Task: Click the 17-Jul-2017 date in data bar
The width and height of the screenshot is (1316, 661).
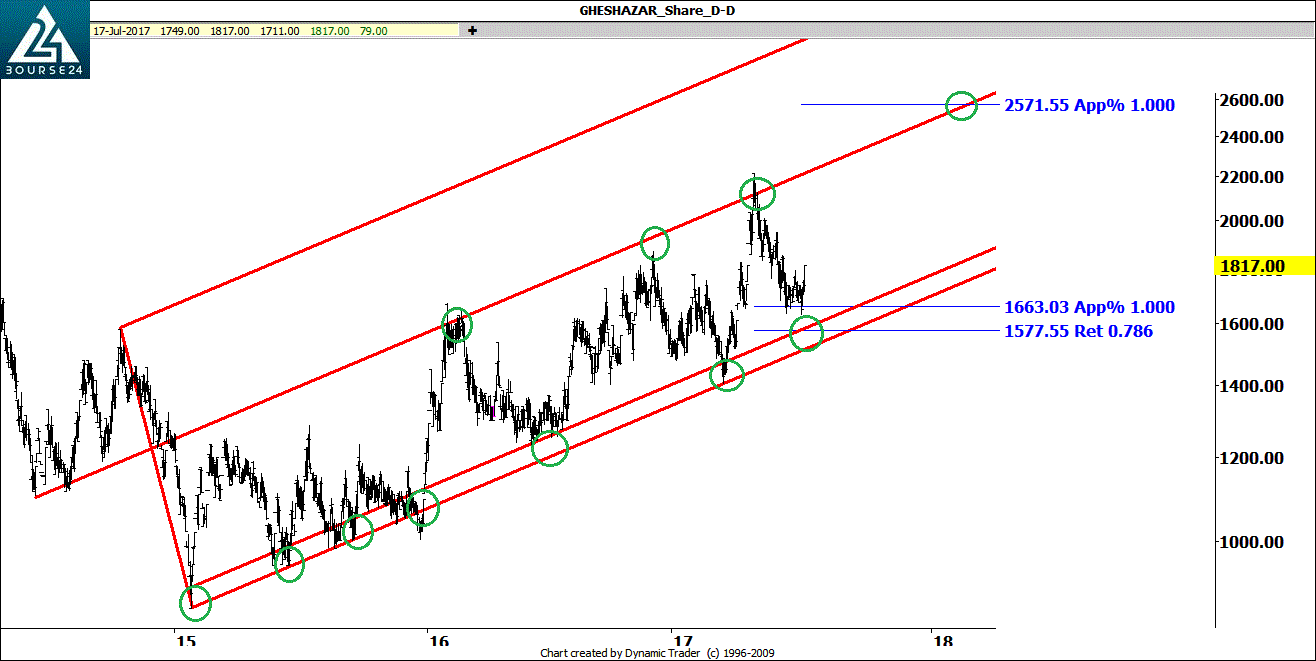Action: point(121,31)
